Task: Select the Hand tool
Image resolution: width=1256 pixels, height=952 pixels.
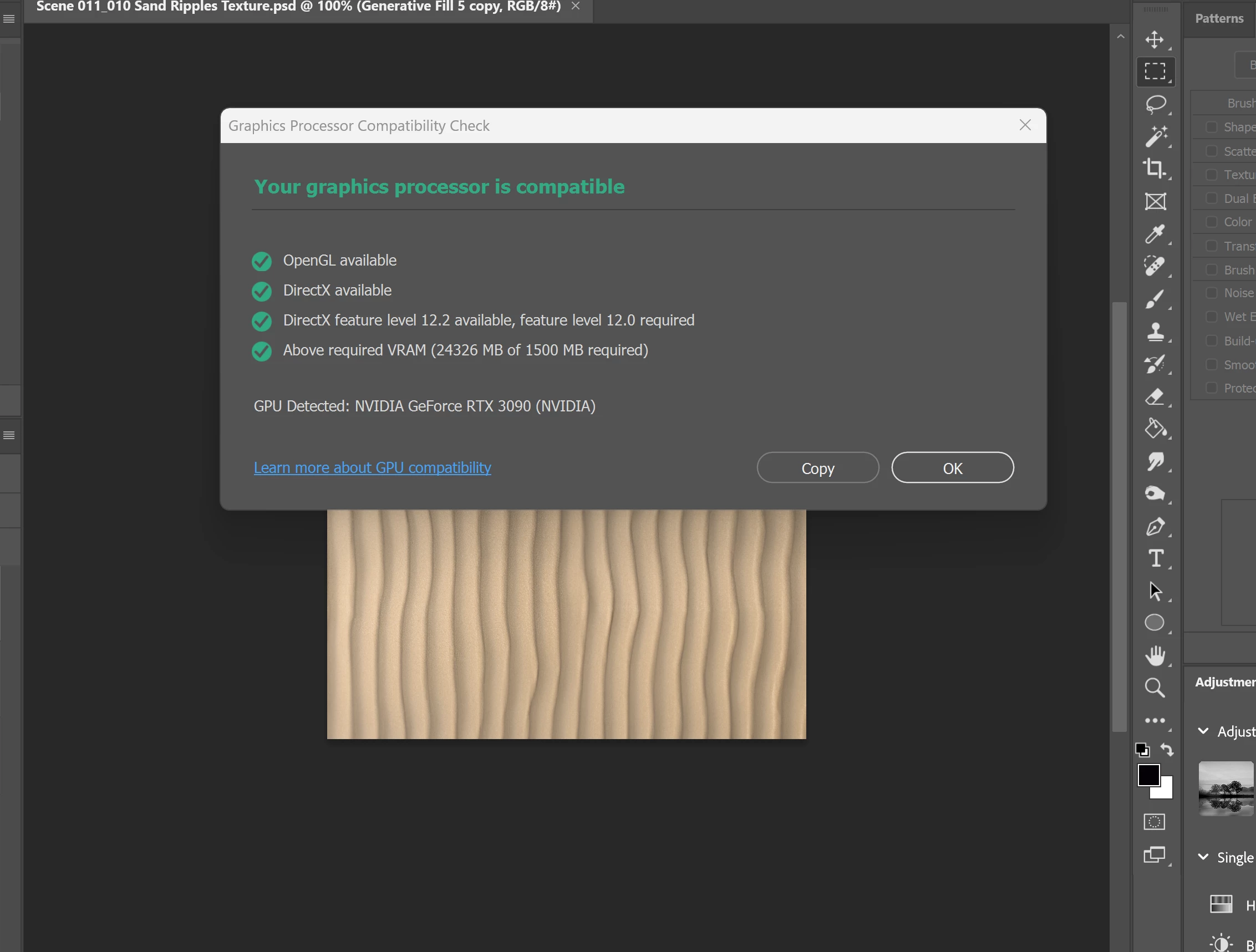Action: 1155,655
